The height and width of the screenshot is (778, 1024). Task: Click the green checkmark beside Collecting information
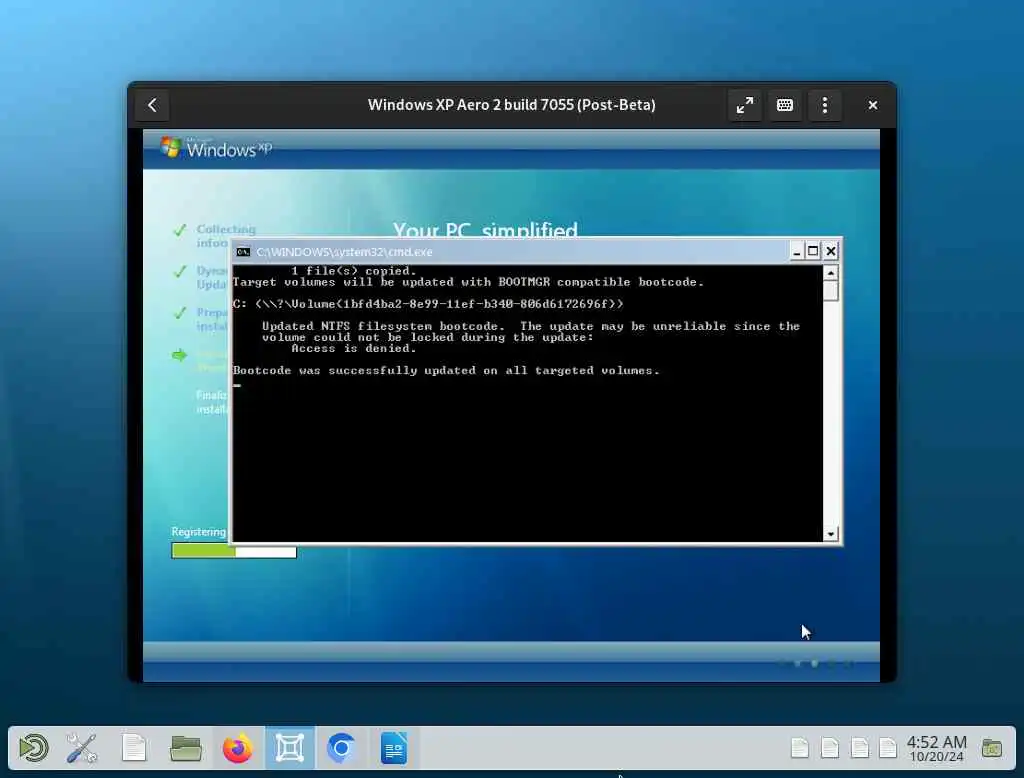[x=180, y=230]
